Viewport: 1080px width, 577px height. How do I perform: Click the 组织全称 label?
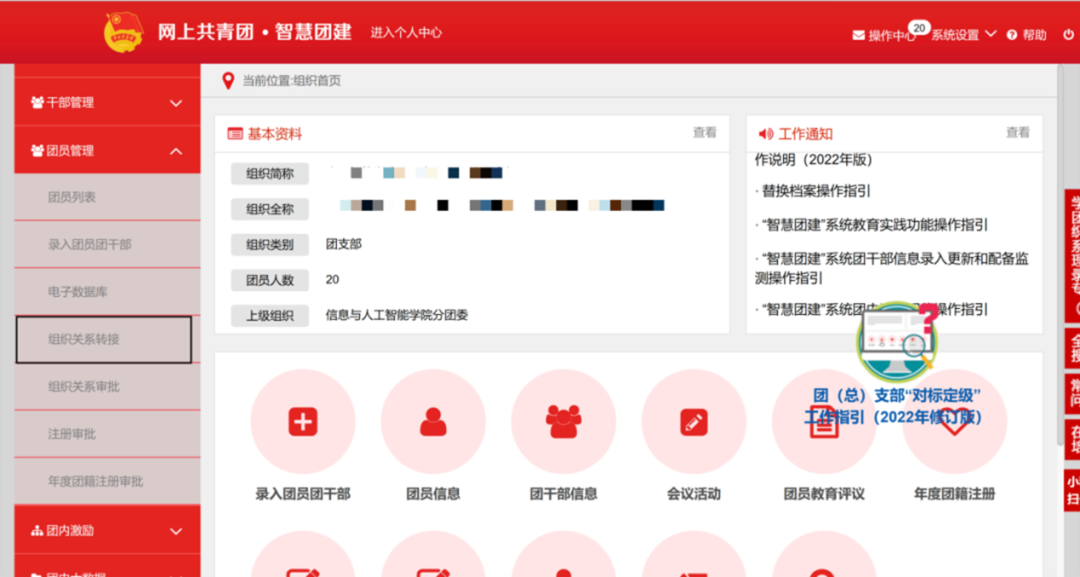pyautogui.click(x=270, y=209)
